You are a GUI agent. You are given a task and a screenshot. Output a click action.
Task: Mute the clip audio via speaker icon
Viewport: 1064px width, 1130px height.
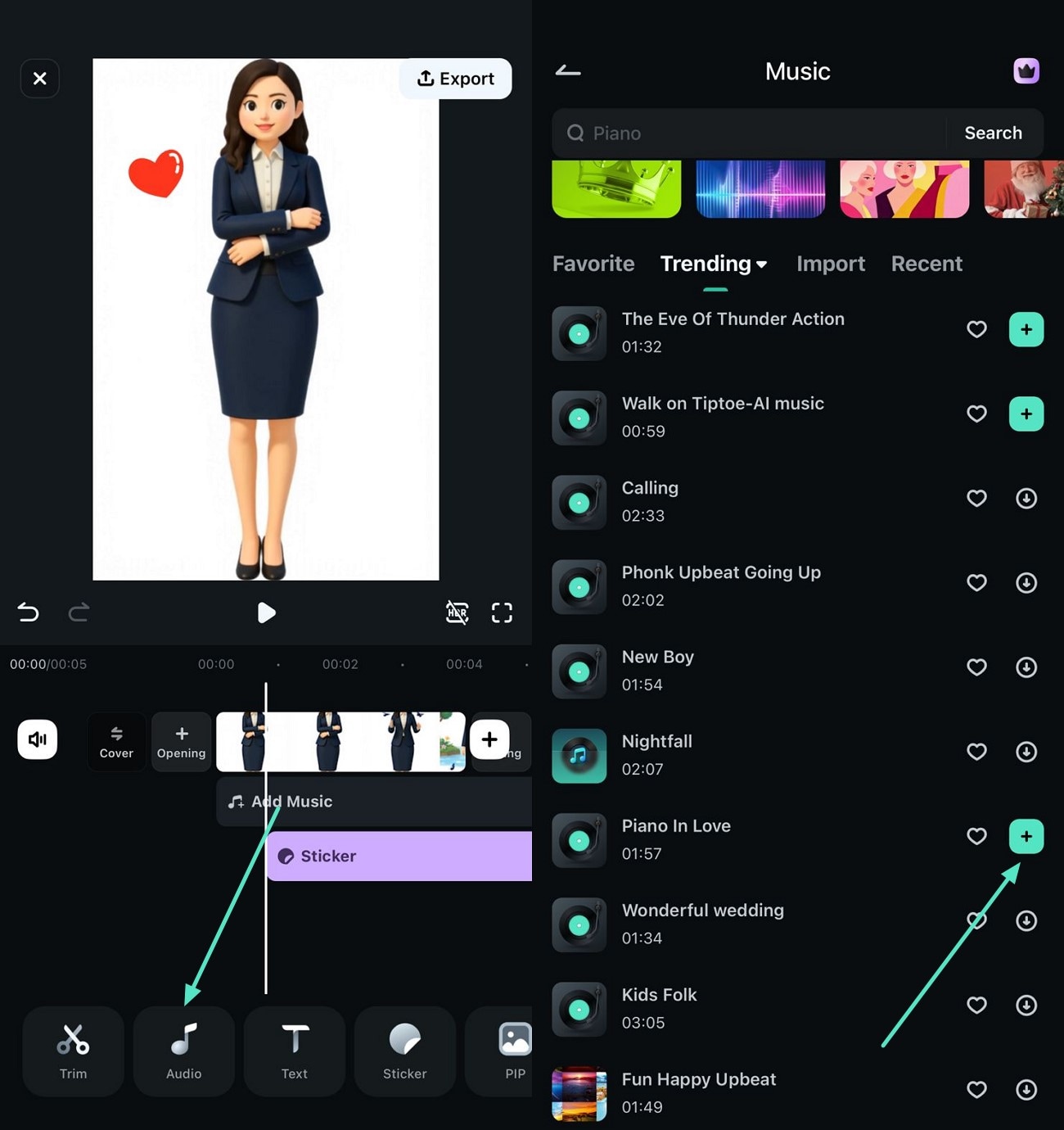pyautogui.click(x=38, y=739)
